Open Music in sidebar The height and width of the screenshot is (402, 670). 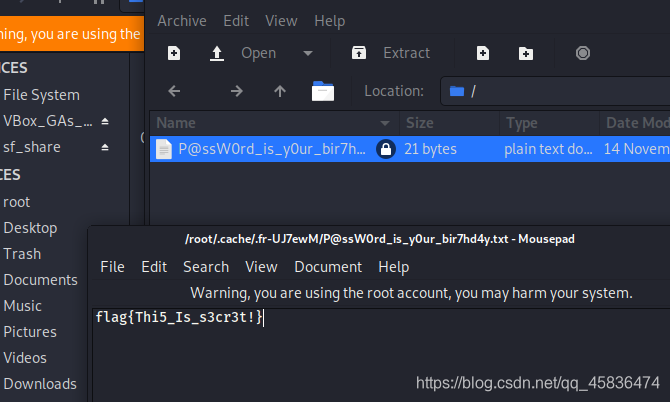(22, 306)
